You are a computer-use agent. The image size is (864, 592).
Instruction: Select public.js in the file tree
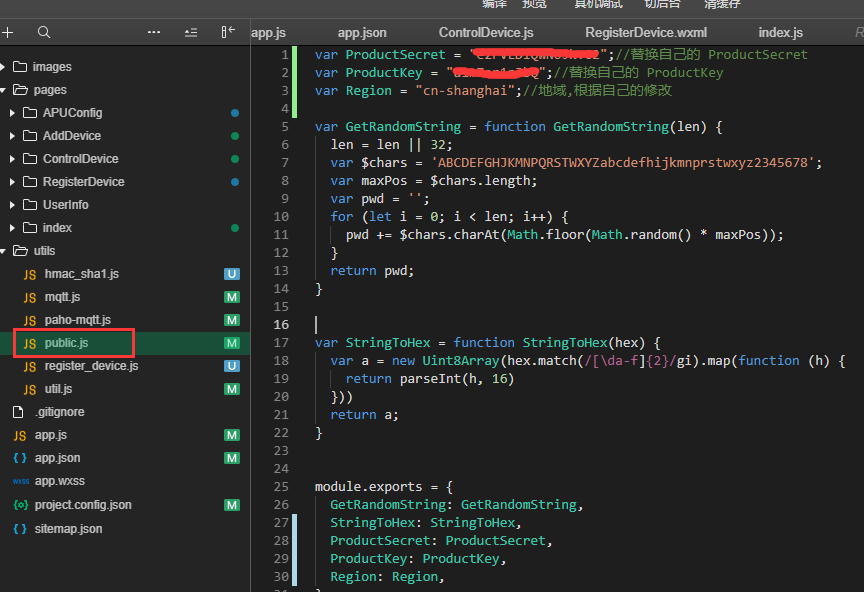(x=125, y=343)
